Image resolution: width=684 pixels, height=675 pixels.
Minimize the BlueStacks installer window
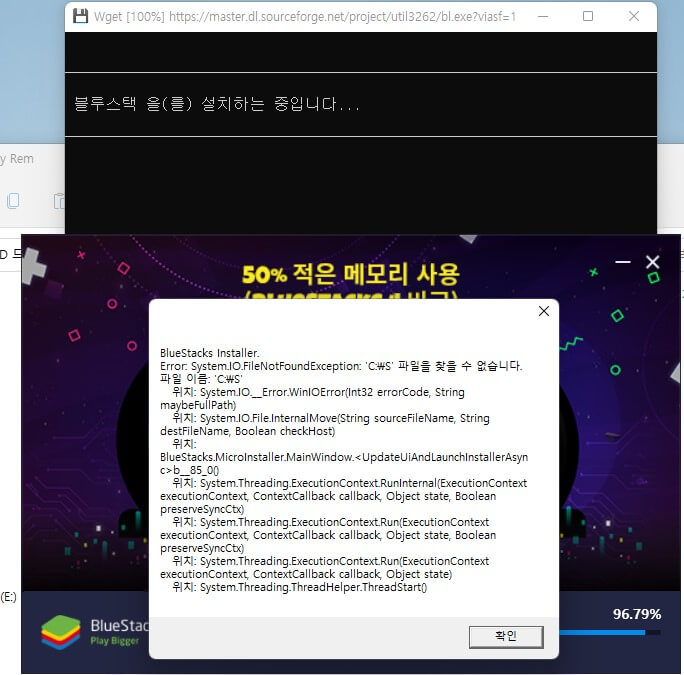pos(622,262)
